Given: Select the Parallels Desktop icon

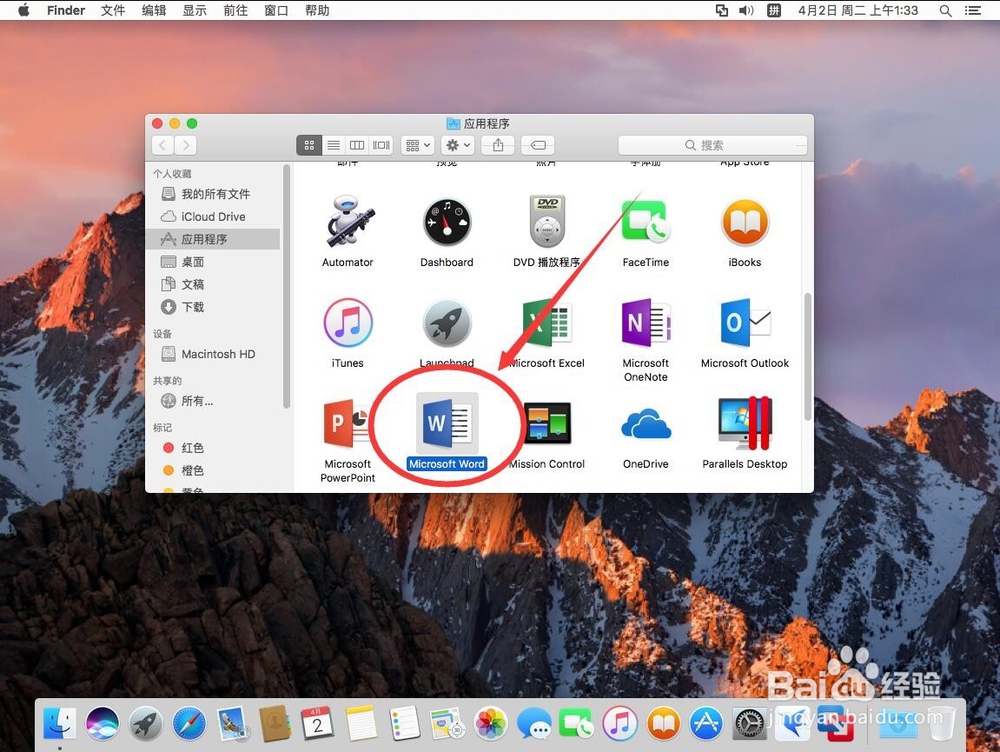Looking at the screenshot, I should (744, 423).
